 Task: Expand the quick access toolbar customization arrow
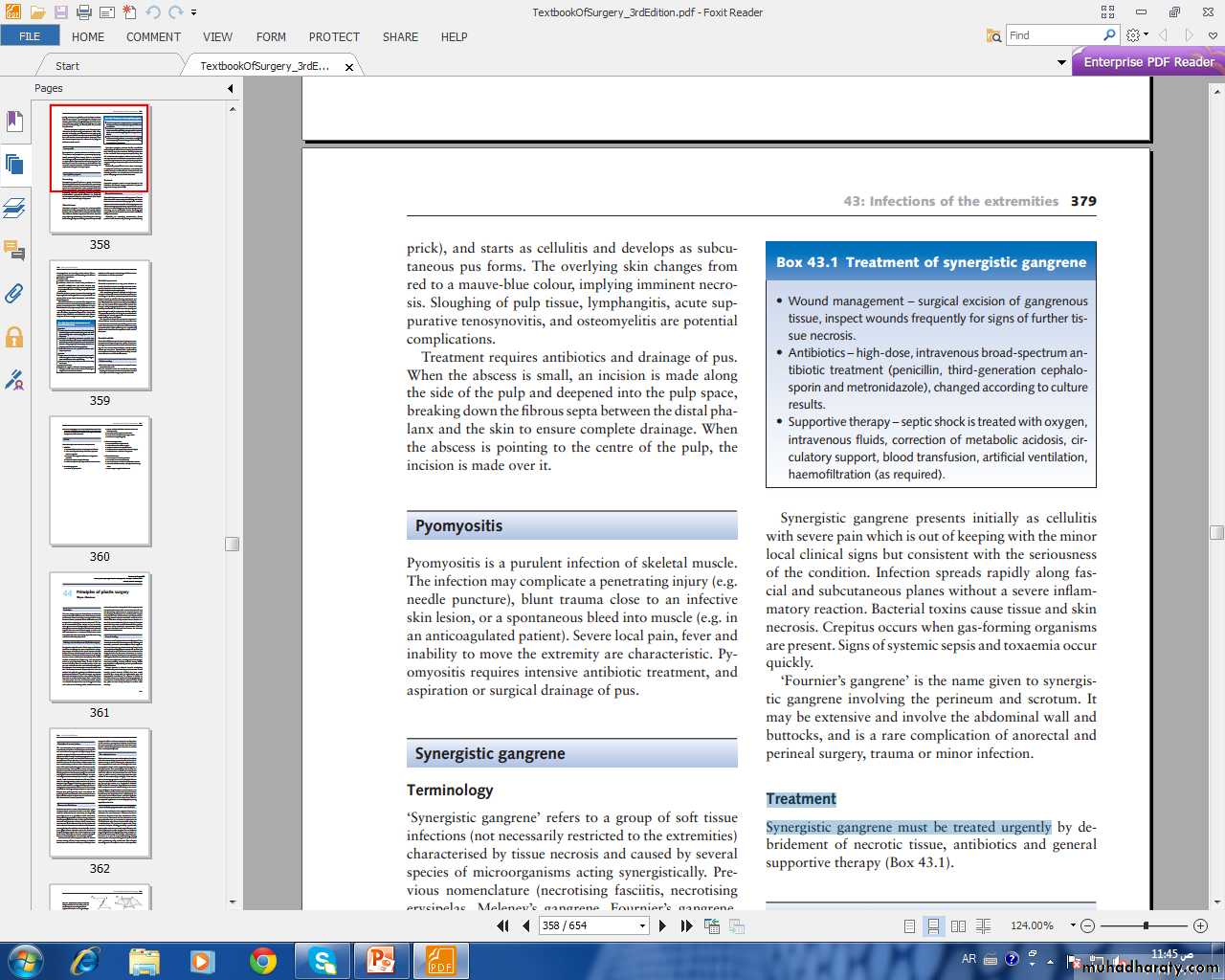pyautogui.click(x=194, y=12)
